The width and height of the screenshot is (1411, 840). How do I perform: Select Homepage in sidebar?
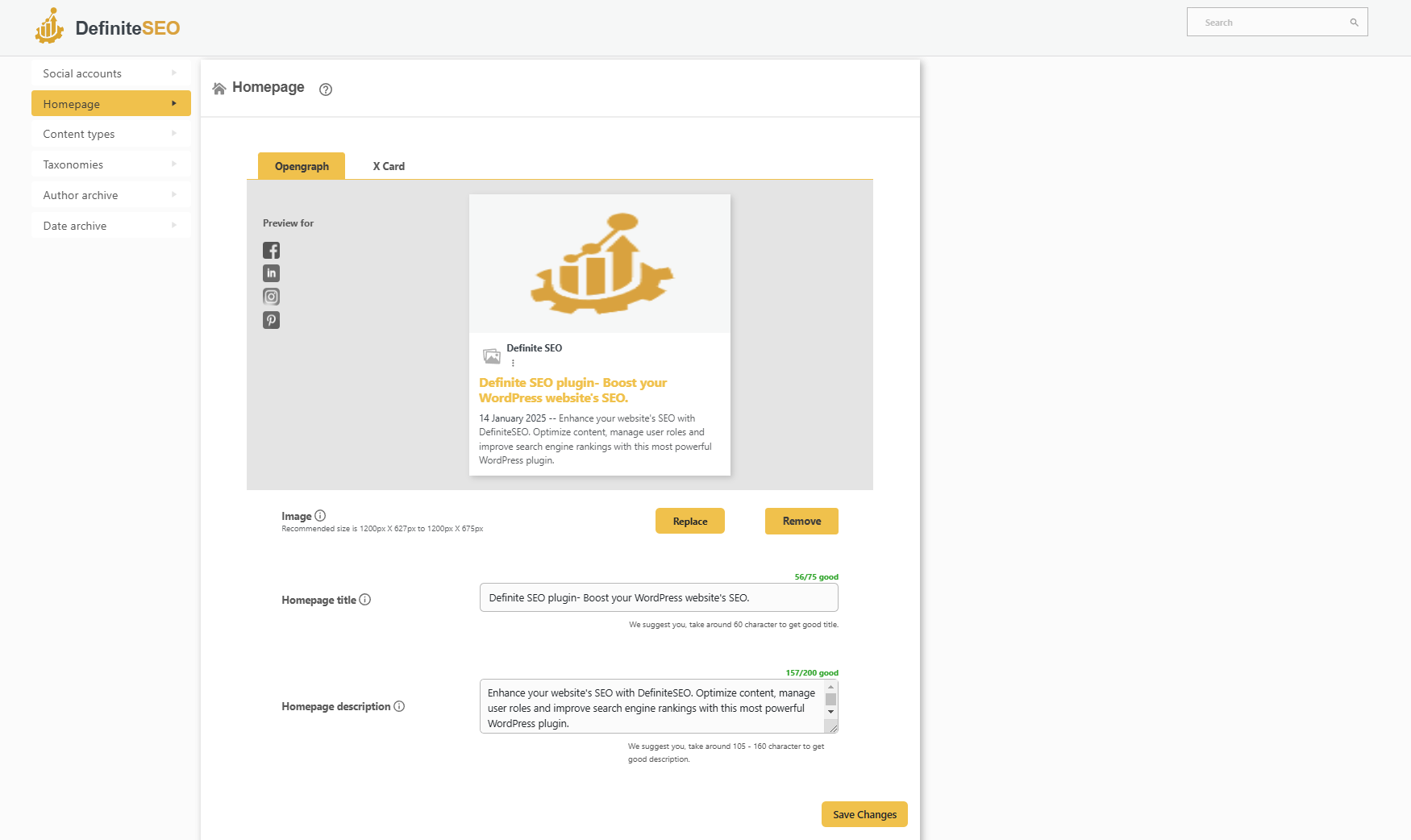pyautogui.click(x=111, y=103)
